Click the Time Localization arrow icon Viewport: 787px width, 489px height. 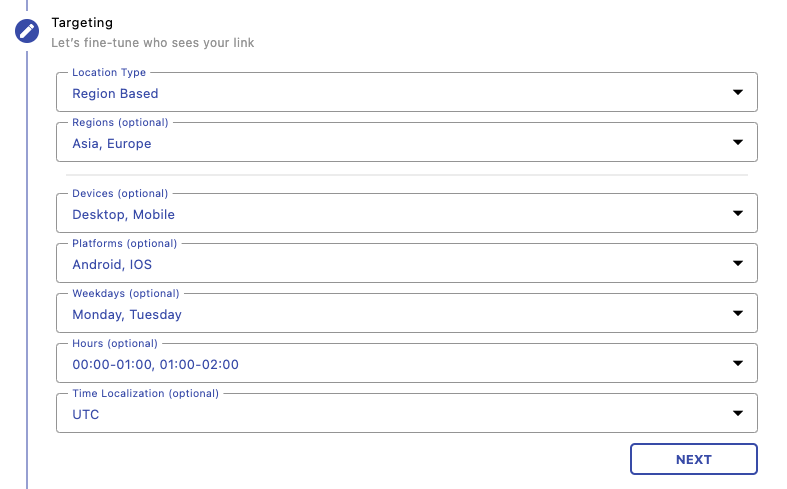(737, 413)
